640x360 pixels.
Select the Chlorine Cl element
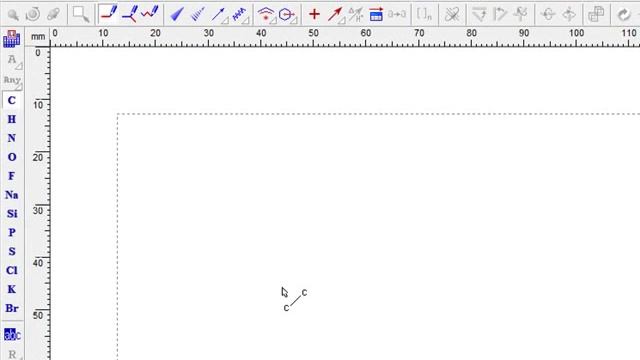pos(12,270)
